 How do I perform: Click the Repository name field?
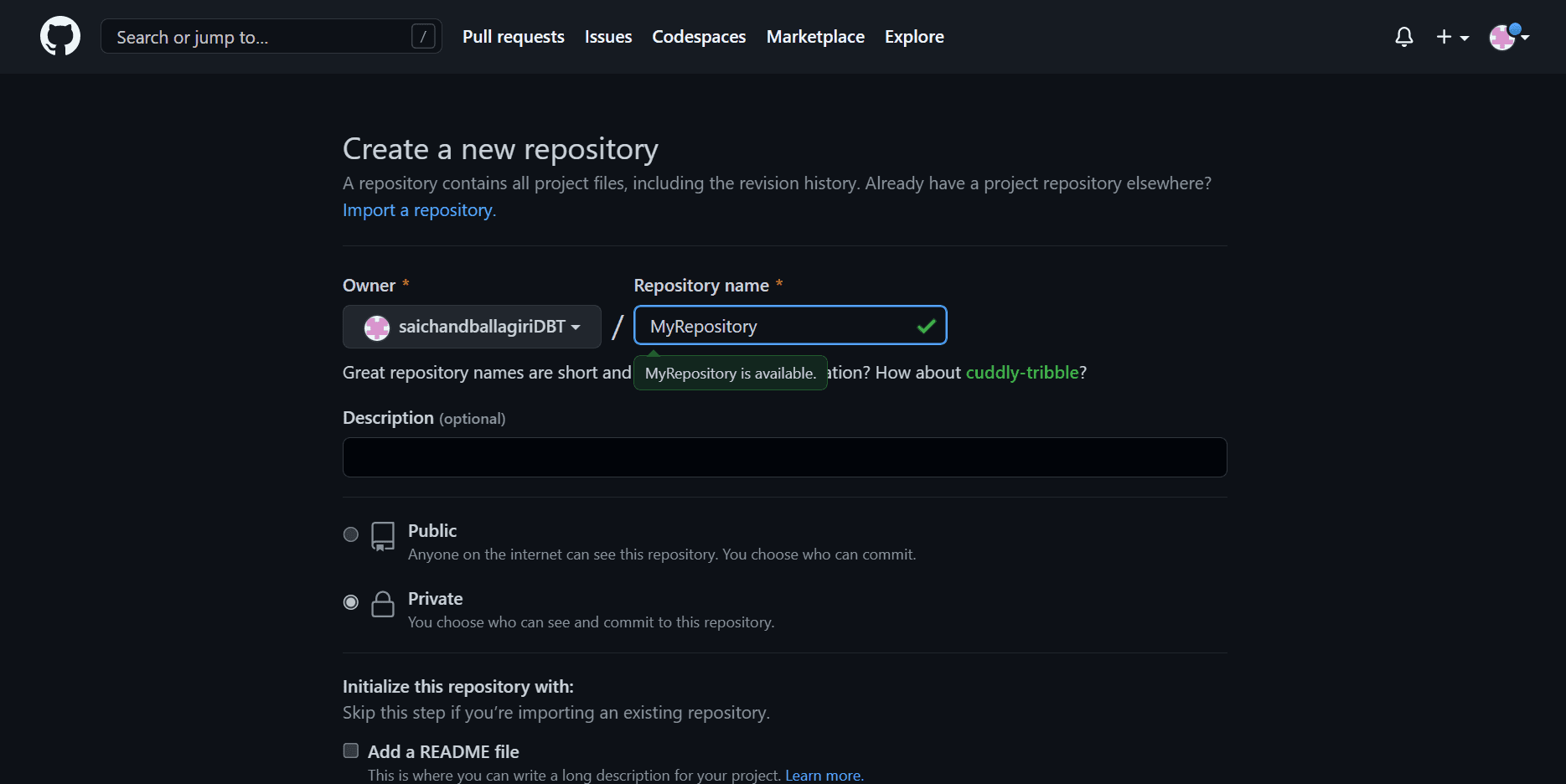coord(790,326)
